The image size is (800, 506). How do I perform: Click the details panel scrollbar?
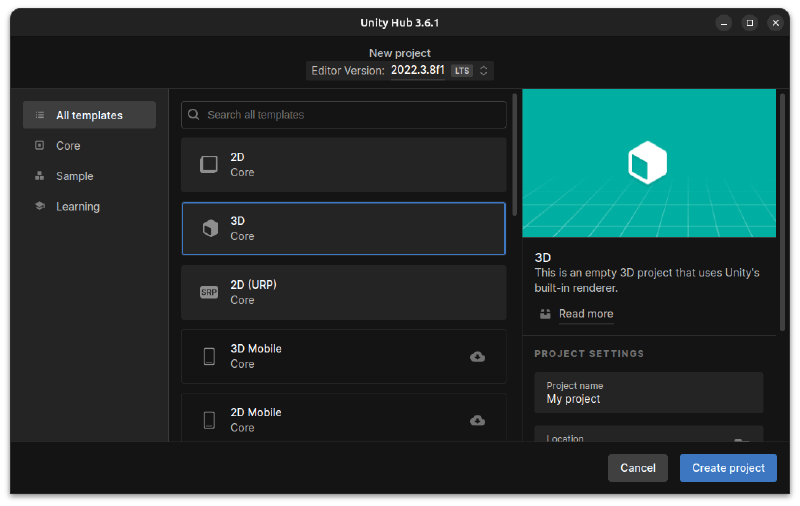pyautogui.click(x=782, y=212)
